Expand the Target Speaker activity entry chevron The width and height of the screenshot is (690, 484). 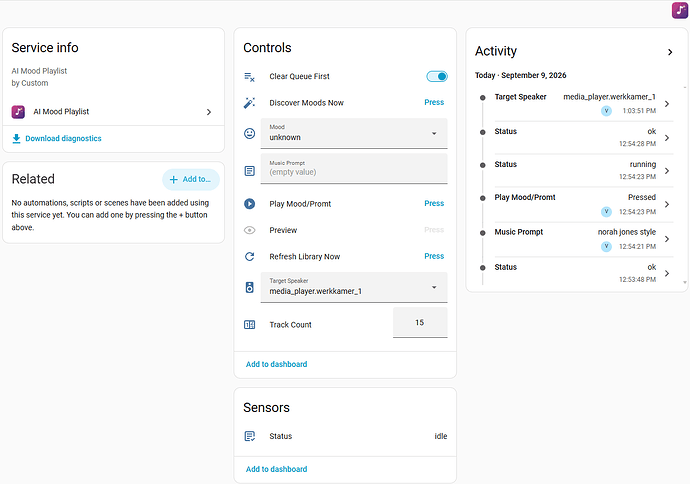tap(667, 104)
